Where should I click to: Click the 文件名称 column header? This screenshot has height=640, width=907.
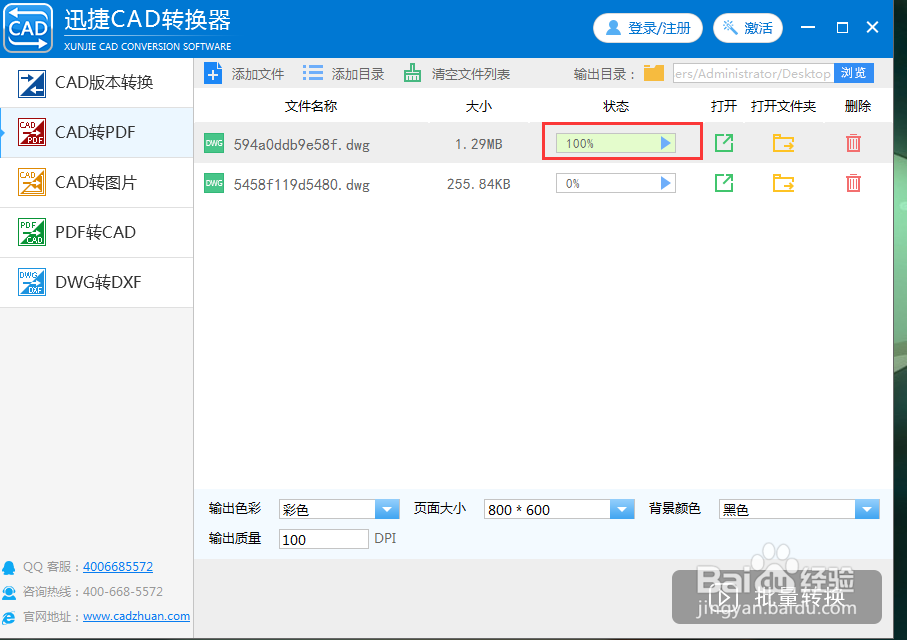point(311,106)
